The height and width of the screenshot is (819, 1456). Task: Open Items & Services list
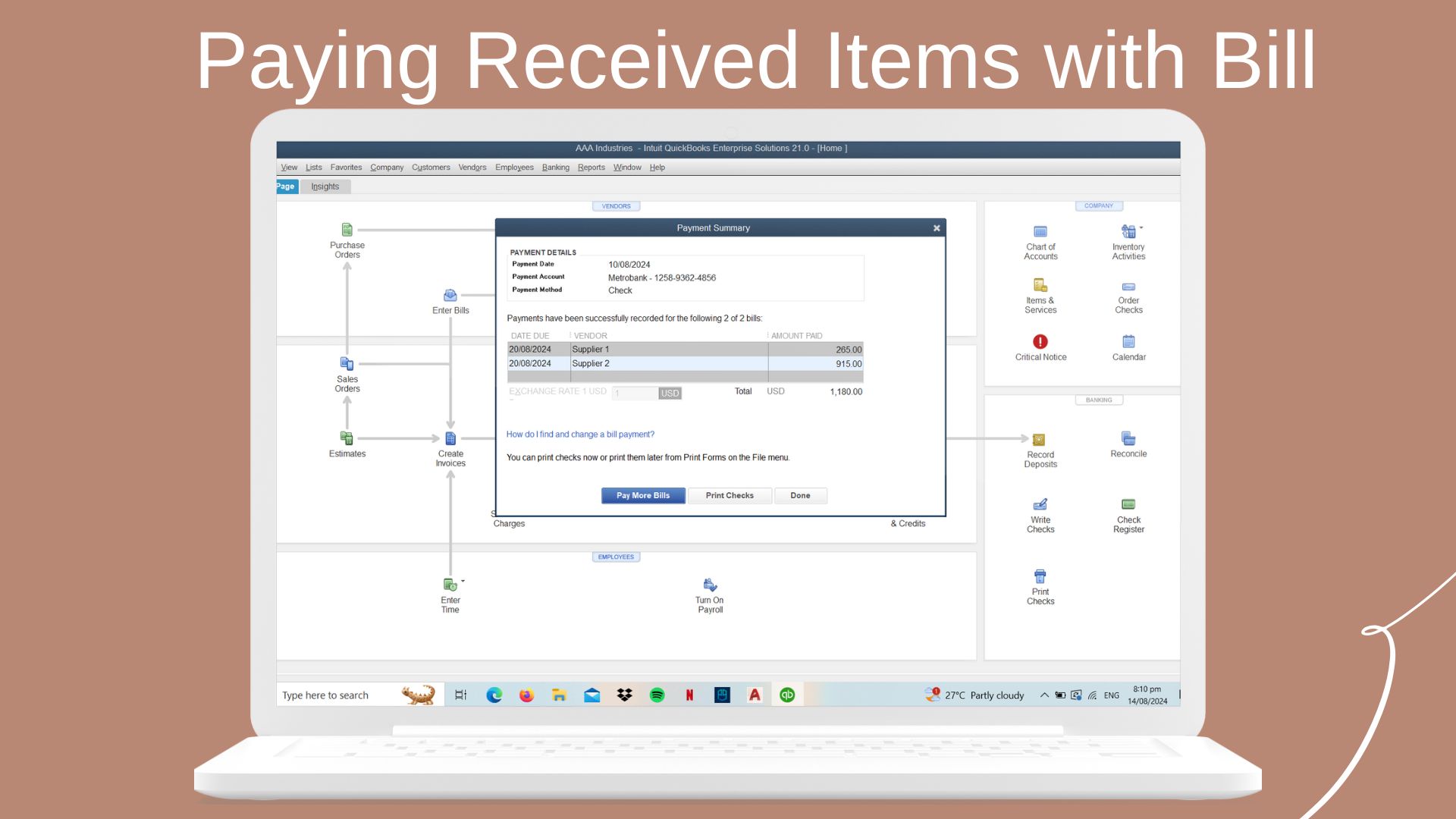(1040, 286)
